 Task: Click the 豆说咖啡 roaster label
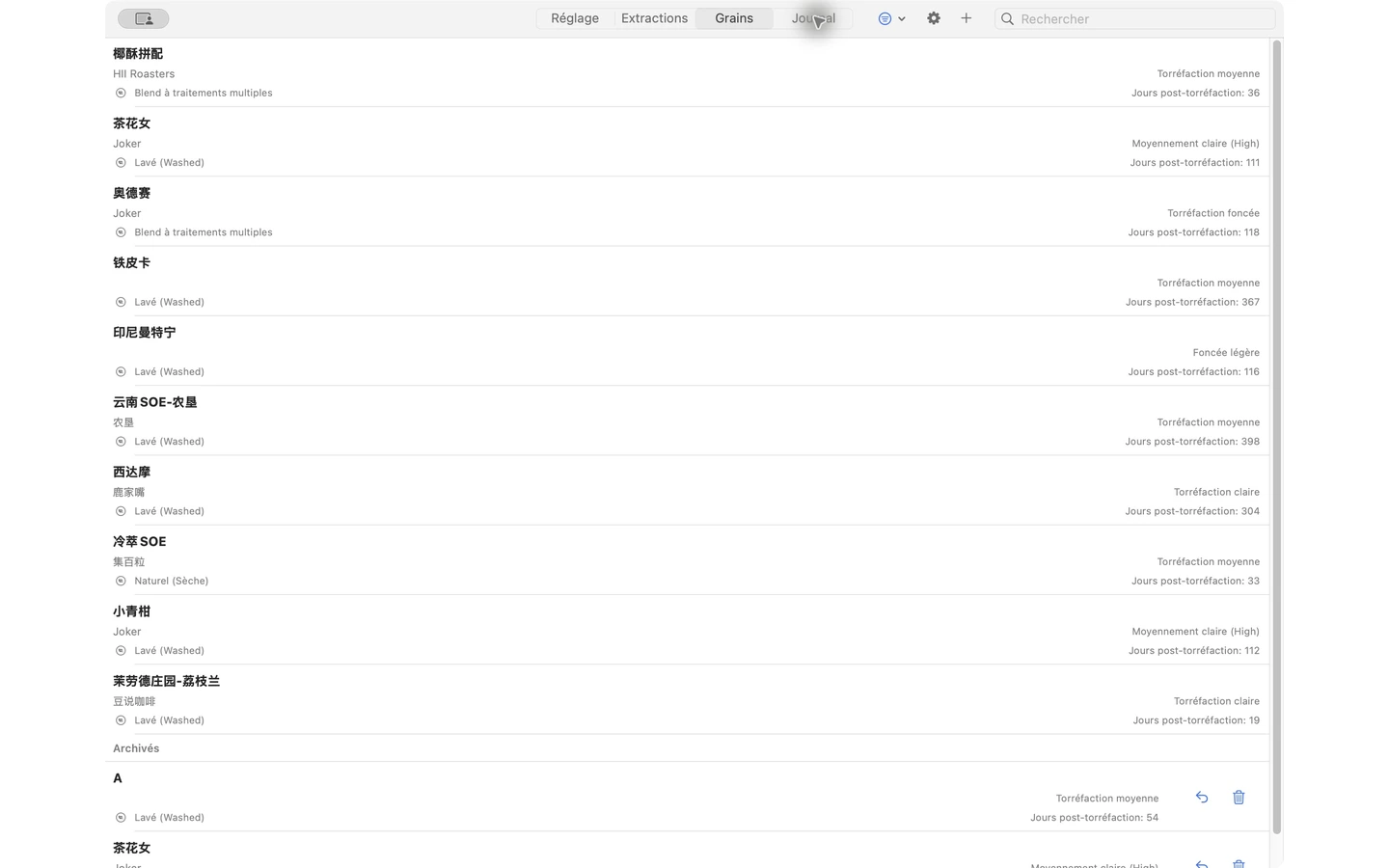point(134,702)
